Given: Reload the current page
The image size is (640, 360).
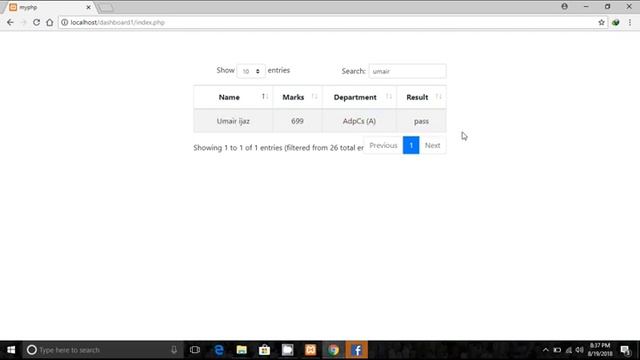Looking at the screenshot, I should click(x=36, y=22).
